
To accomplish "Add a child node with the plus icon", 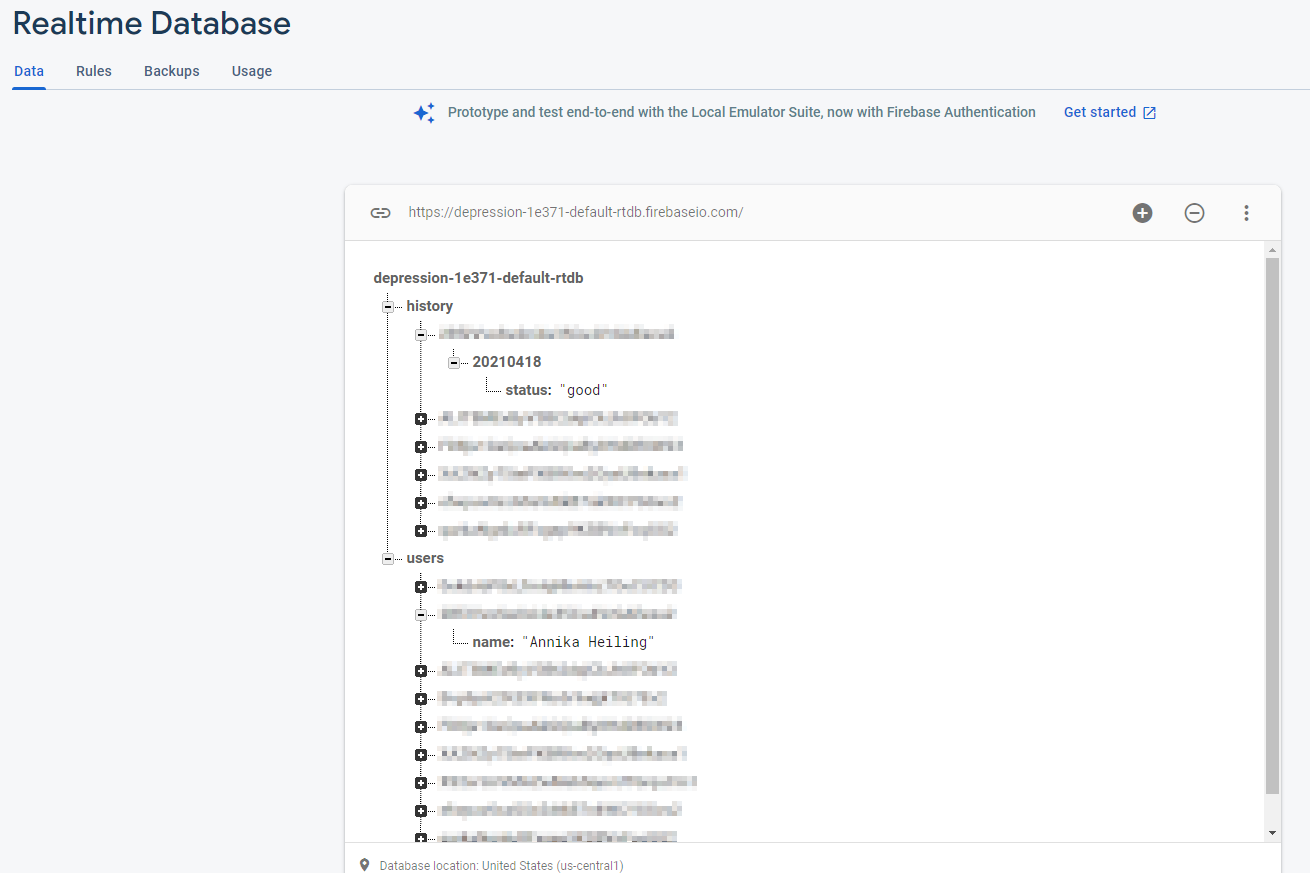I will (x=1142, y=213).
